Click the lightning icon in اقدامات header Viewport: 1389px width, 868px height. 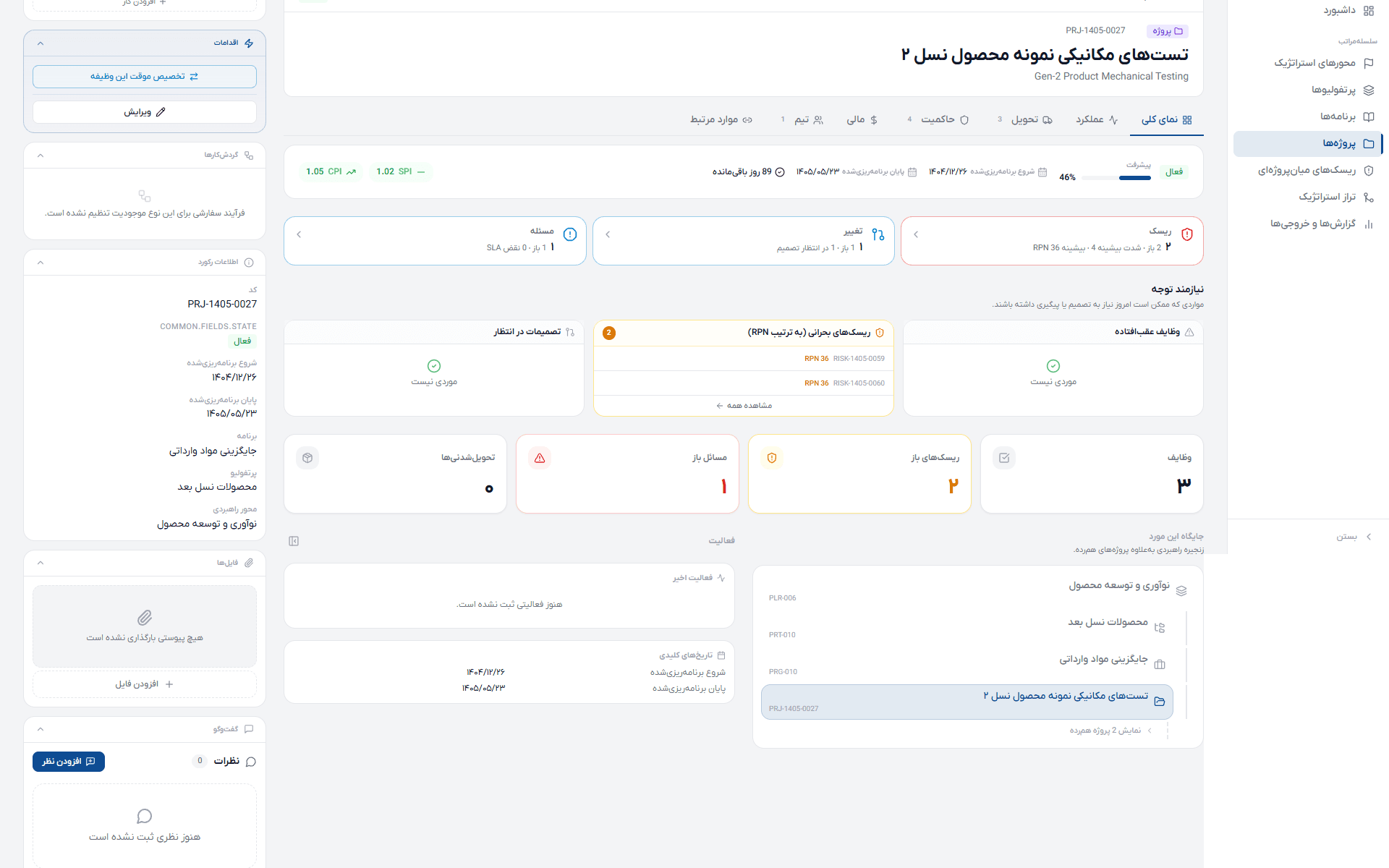coord(249,43)
